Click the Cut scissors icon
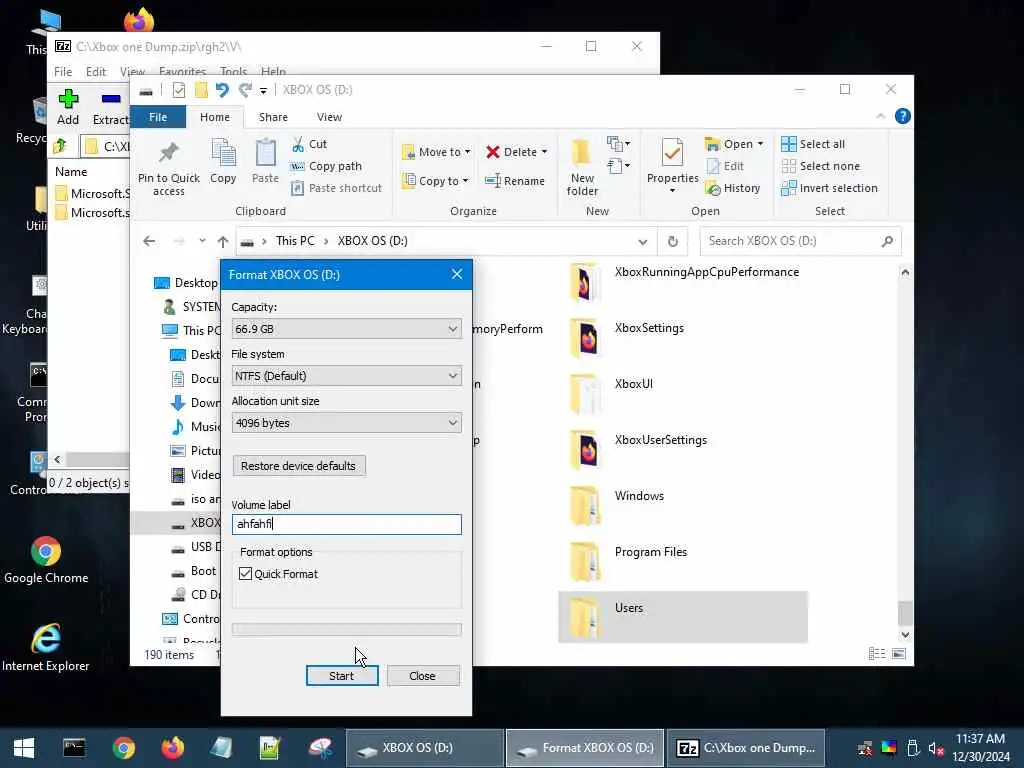 tap(298, 144)
